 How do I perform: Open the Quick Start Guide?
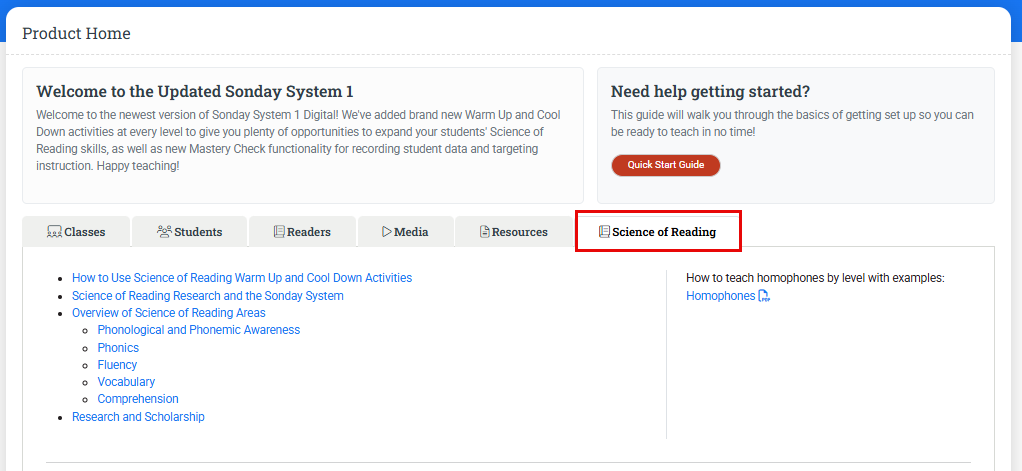[665, 165]
